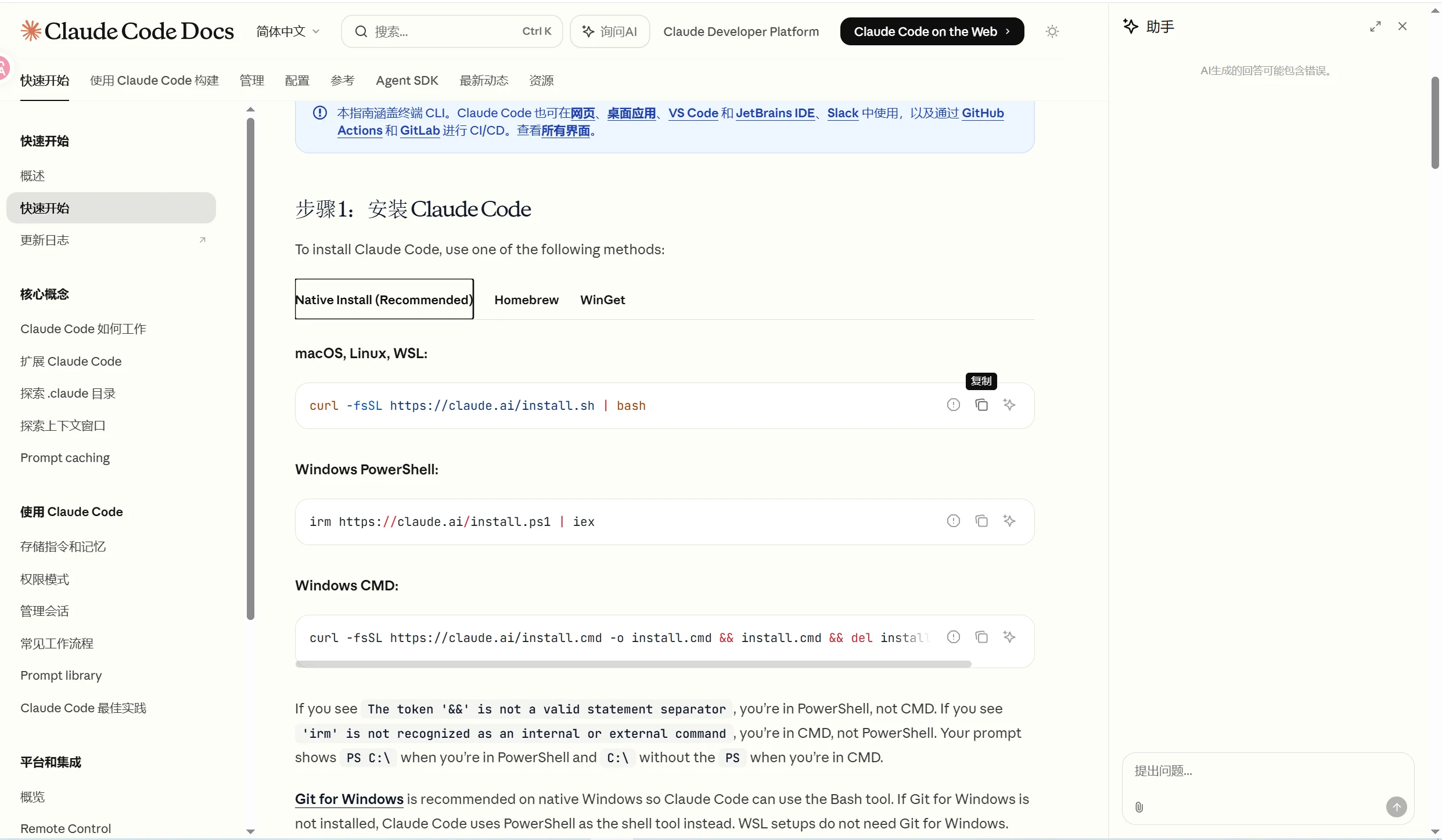Open 管理会话 in the sidebar

click(x=45, y=611)
